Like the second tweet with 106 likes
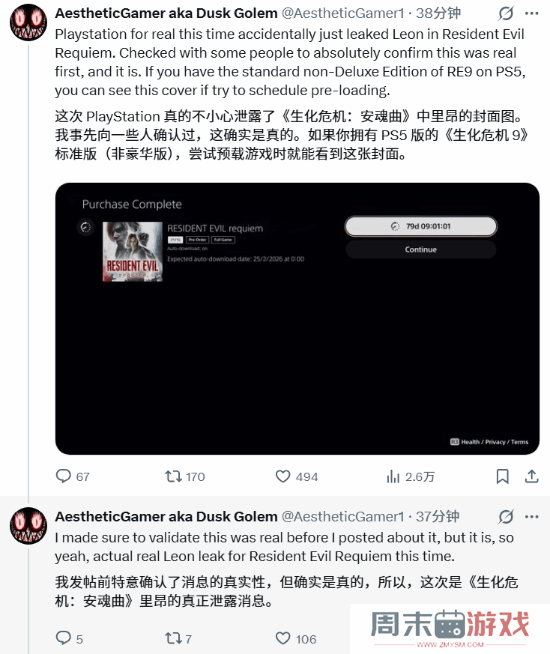The width and height of the screenshot is (550, 654). tap(296, 638)
